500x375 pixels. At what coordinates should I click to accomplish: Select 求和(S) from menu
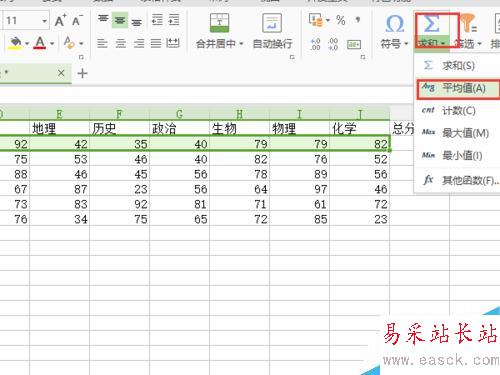click(x=457, y=66)
